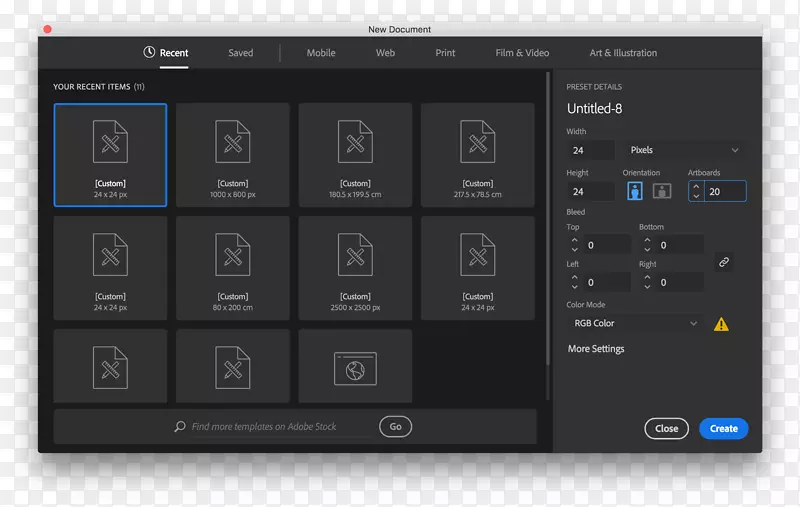Open the Saved tab
Viewport: 800px width, 507px height.
coord(240,53)
